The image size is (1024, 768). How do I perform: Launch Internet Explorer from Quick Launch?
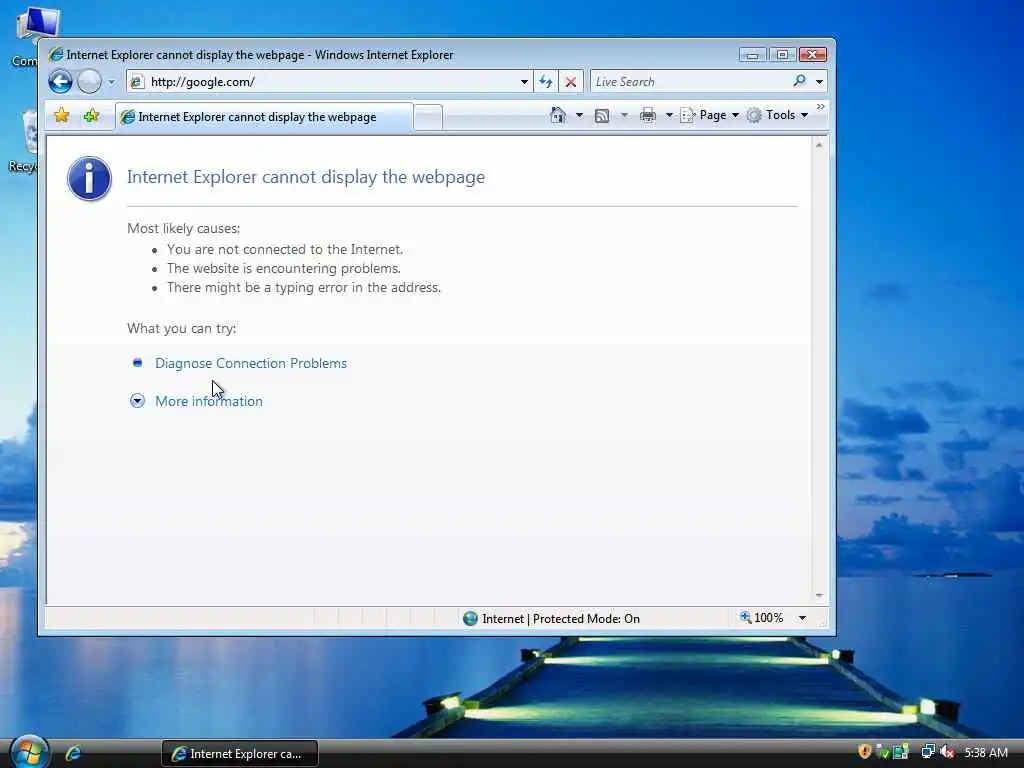click(72, 753)
